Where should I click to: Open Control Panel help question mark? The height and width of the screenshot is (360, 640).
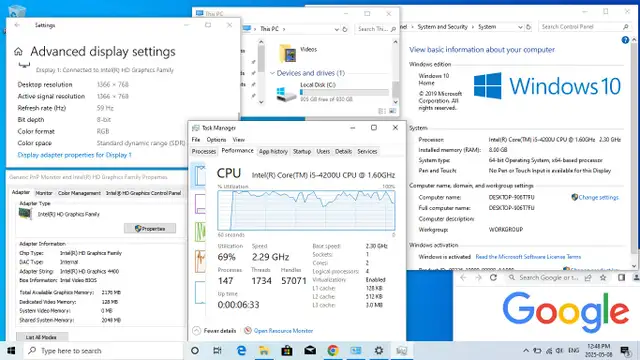click(625, 40)
